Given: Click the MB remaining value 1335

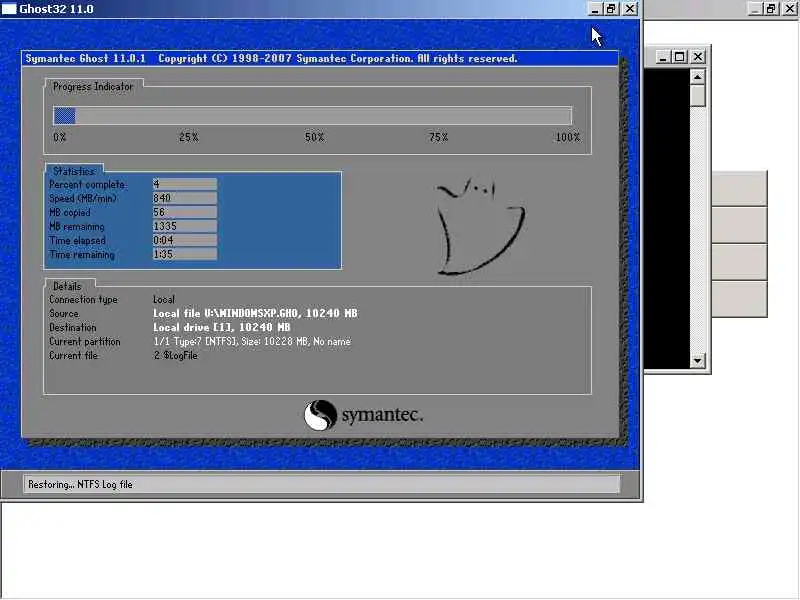Looking at the screenshot, I should pos(185,226).
